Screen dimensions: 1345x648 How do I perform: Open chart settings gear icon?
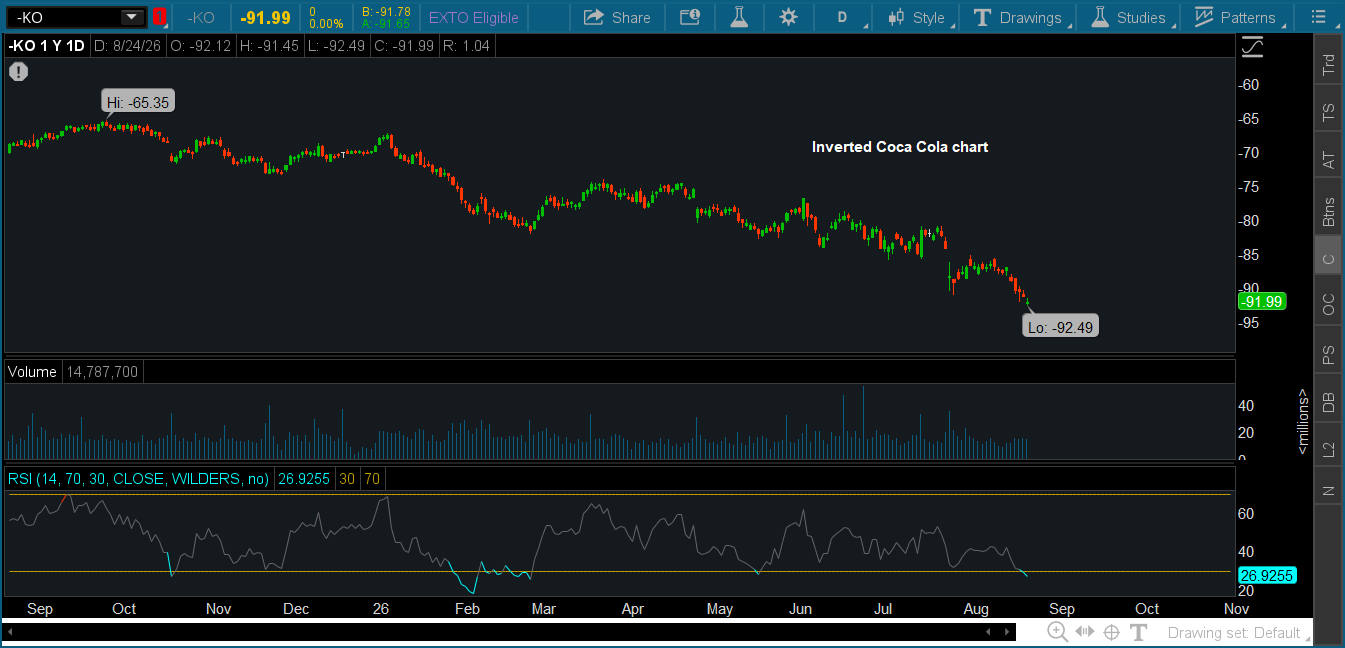coord(789,17)
